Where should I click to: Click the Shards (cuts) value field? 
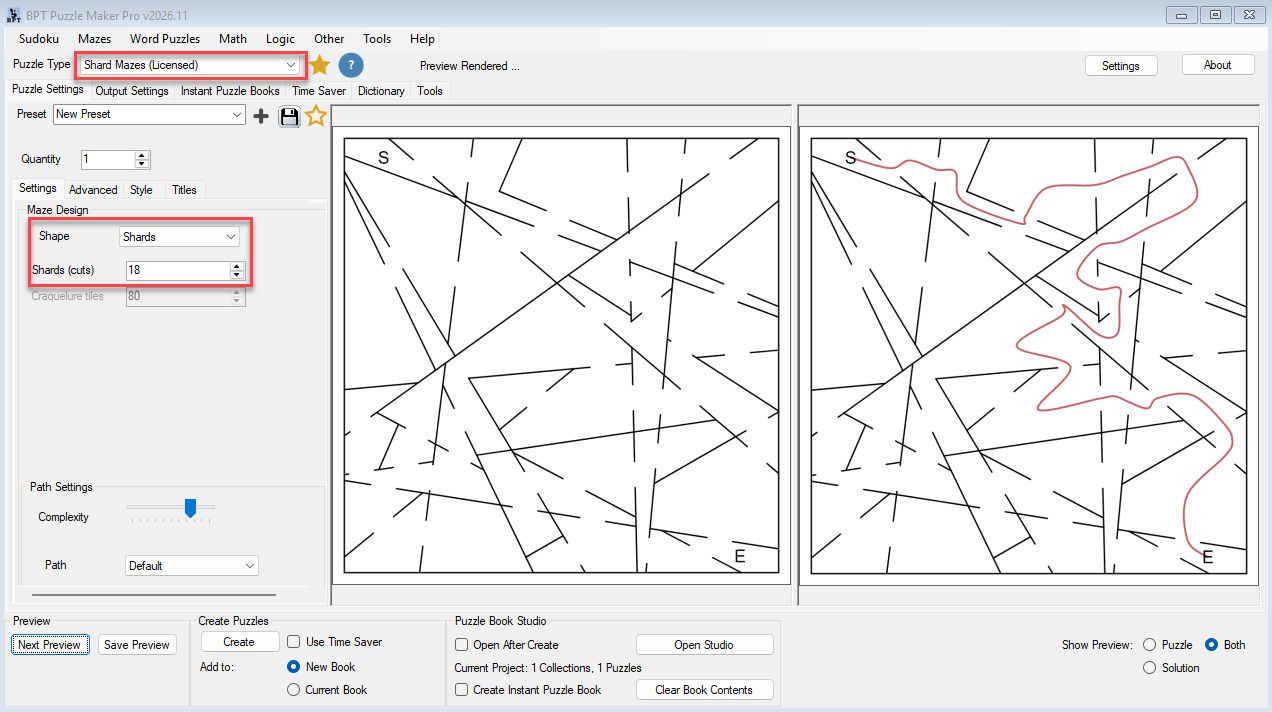177,271
